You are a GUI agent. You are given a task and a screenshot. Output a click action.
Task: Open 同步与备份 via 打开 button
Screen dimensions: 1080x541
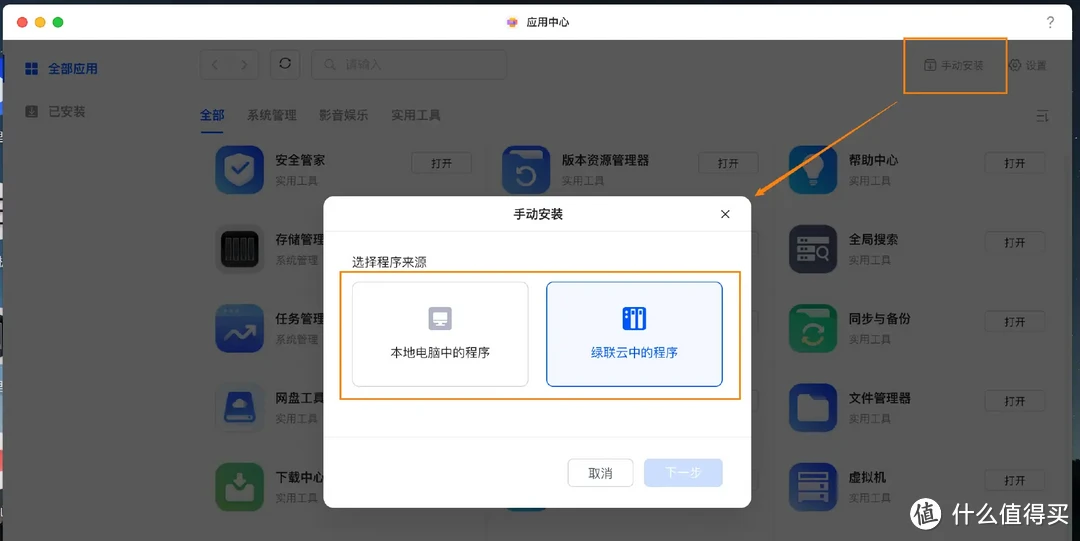click(1015, 322)
